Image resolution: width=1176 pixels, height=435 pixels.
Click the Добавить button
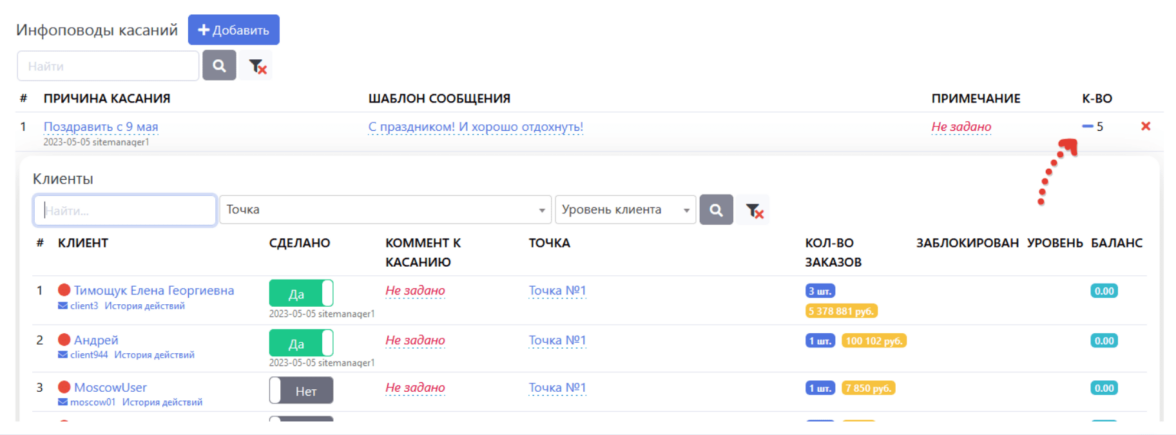coord(234,30)
